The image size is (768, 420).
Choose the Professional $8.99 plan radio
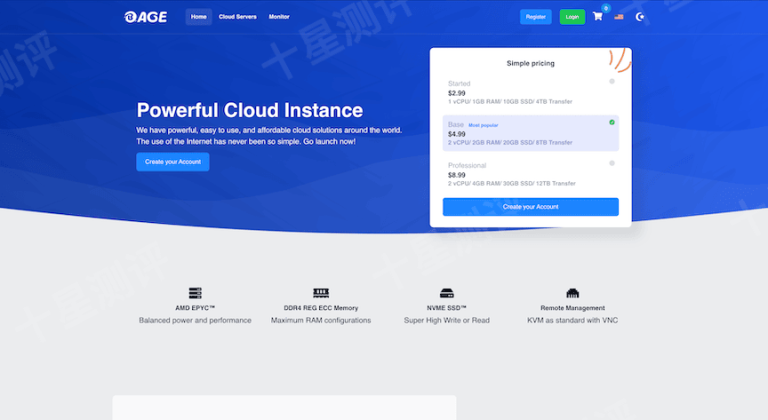(612, 163)
